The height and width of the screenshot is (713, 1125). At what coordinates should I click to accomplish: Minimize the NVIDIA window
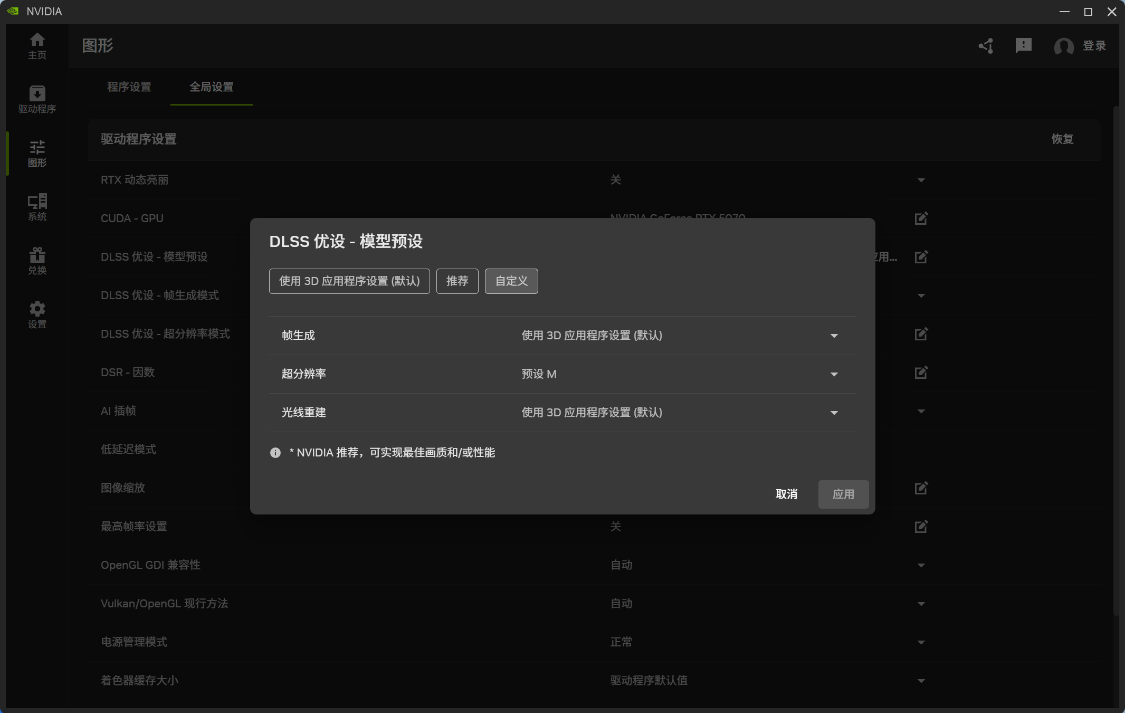tap(1065, 11)
